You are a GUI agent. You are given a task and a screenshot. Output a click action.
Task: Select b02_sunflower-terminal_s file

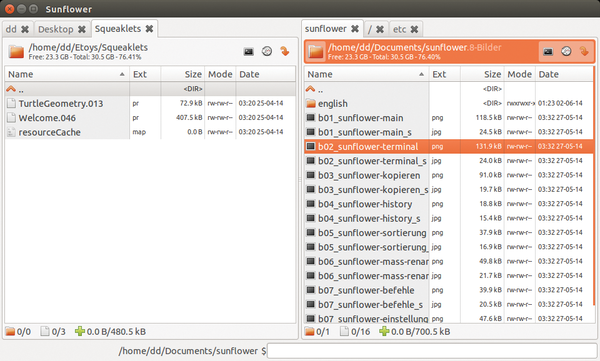(448, 161)
